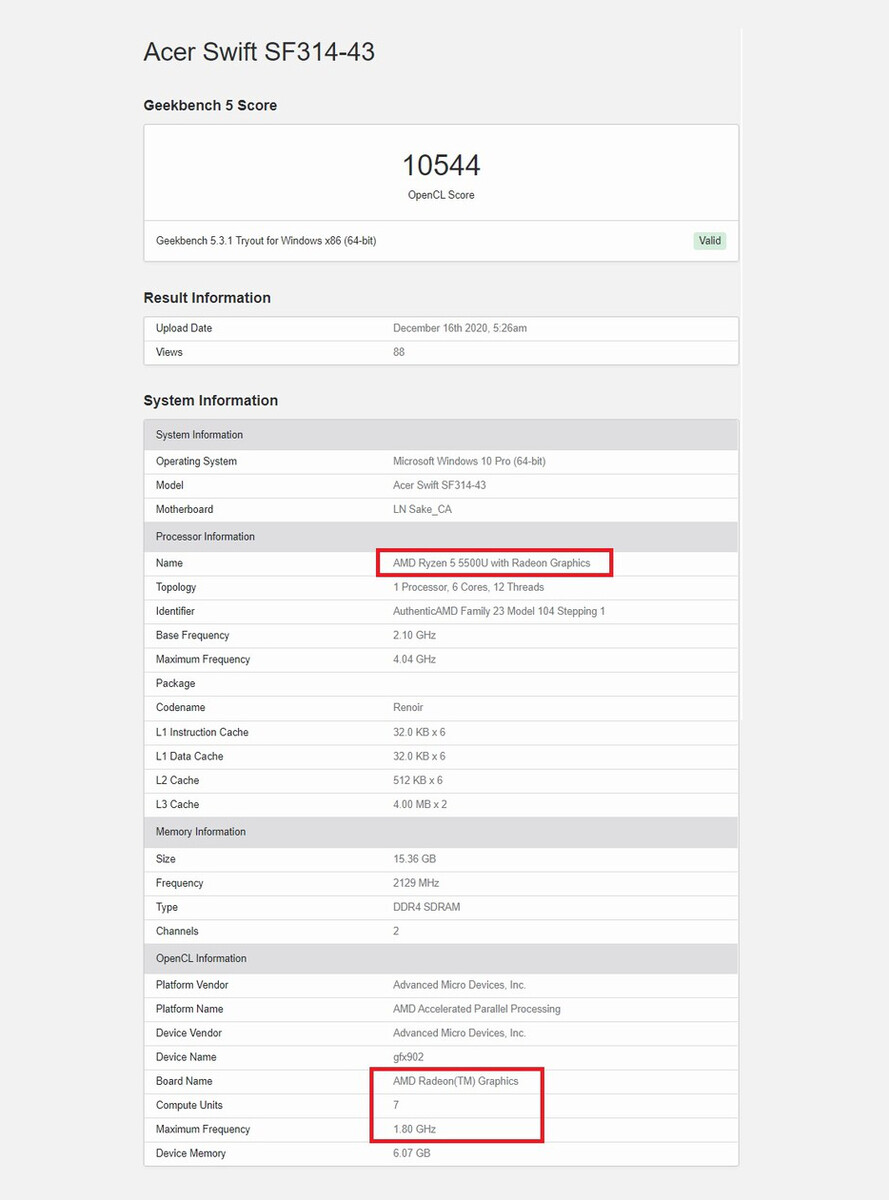Click the Views count of 88
889x1200 pixels.
[399, 352]
